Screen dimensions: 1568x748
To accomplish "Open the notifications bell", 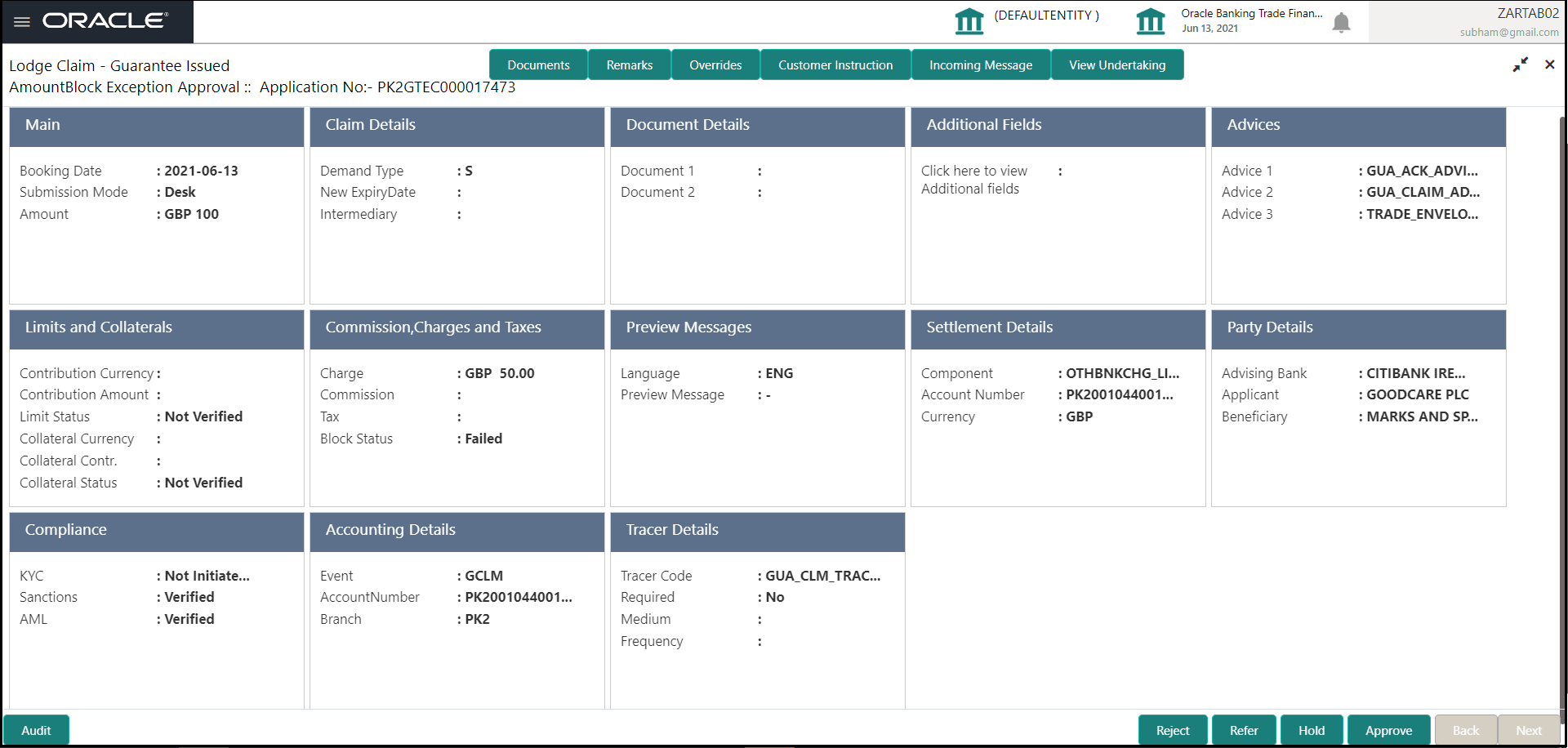I will (x=1340, y=24).
